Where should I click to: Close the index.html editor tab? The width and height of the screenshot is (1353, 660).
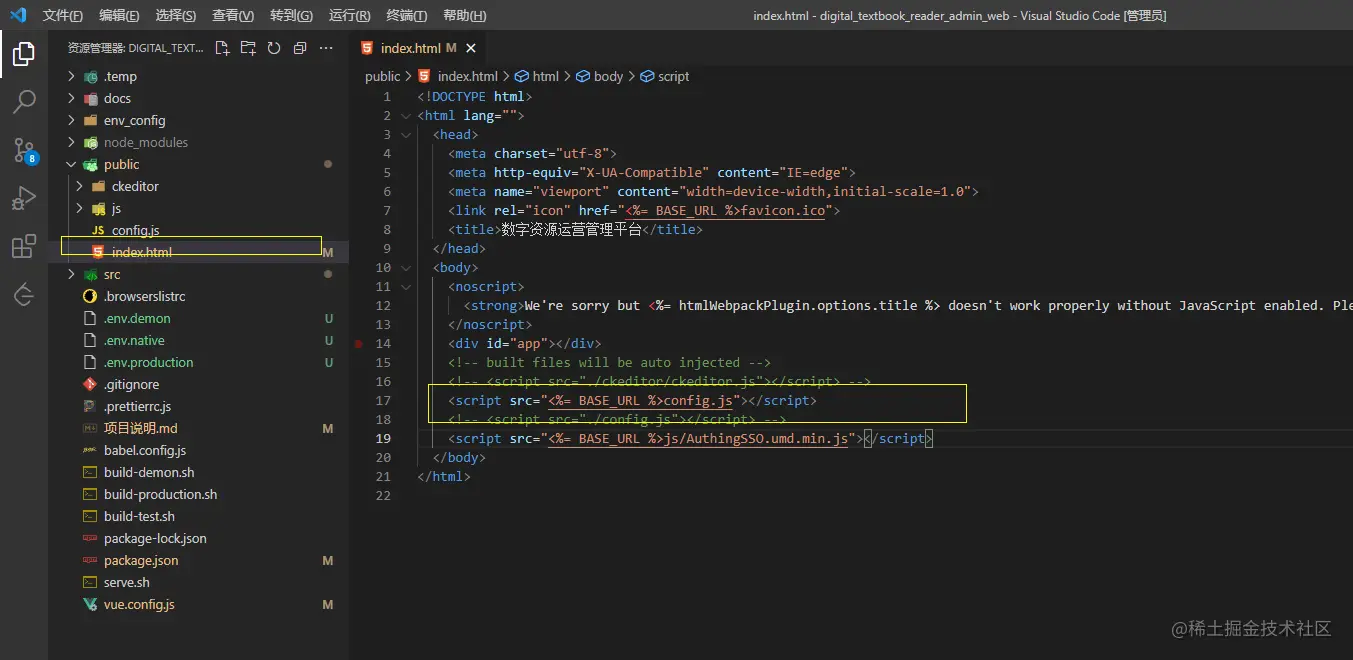click(x=471, y=48)
